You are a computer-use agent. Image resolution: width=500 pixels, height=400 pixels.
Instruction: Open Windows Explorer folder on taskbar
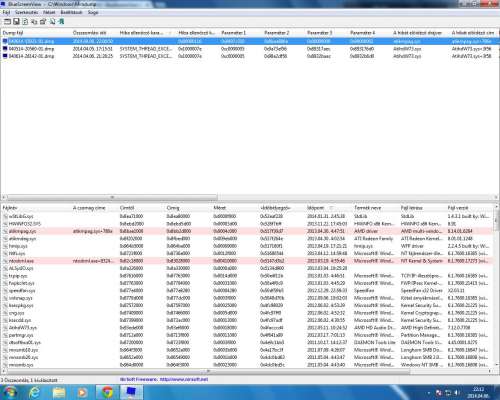[x=59, y=392]
